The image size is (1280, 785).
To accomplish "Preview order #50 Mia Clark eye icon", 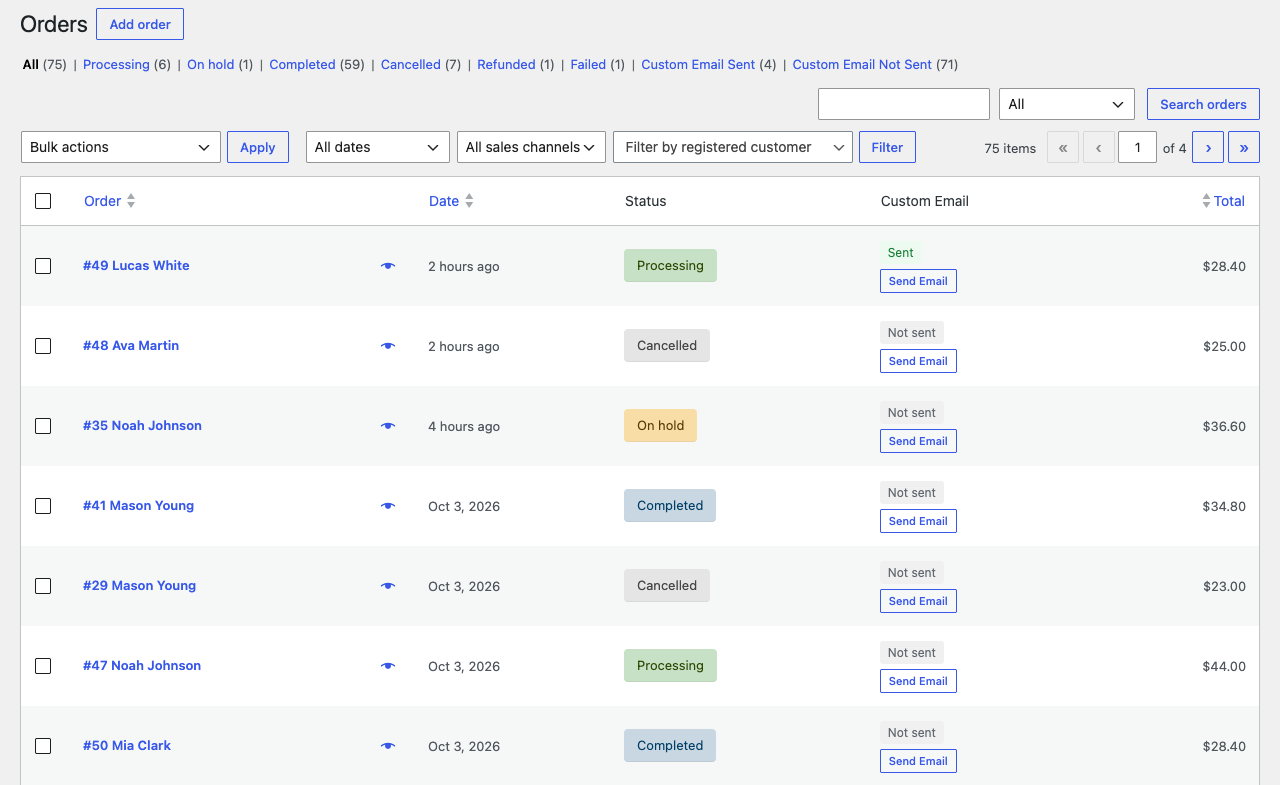I will pyautogui.click(x=388, y=746).
